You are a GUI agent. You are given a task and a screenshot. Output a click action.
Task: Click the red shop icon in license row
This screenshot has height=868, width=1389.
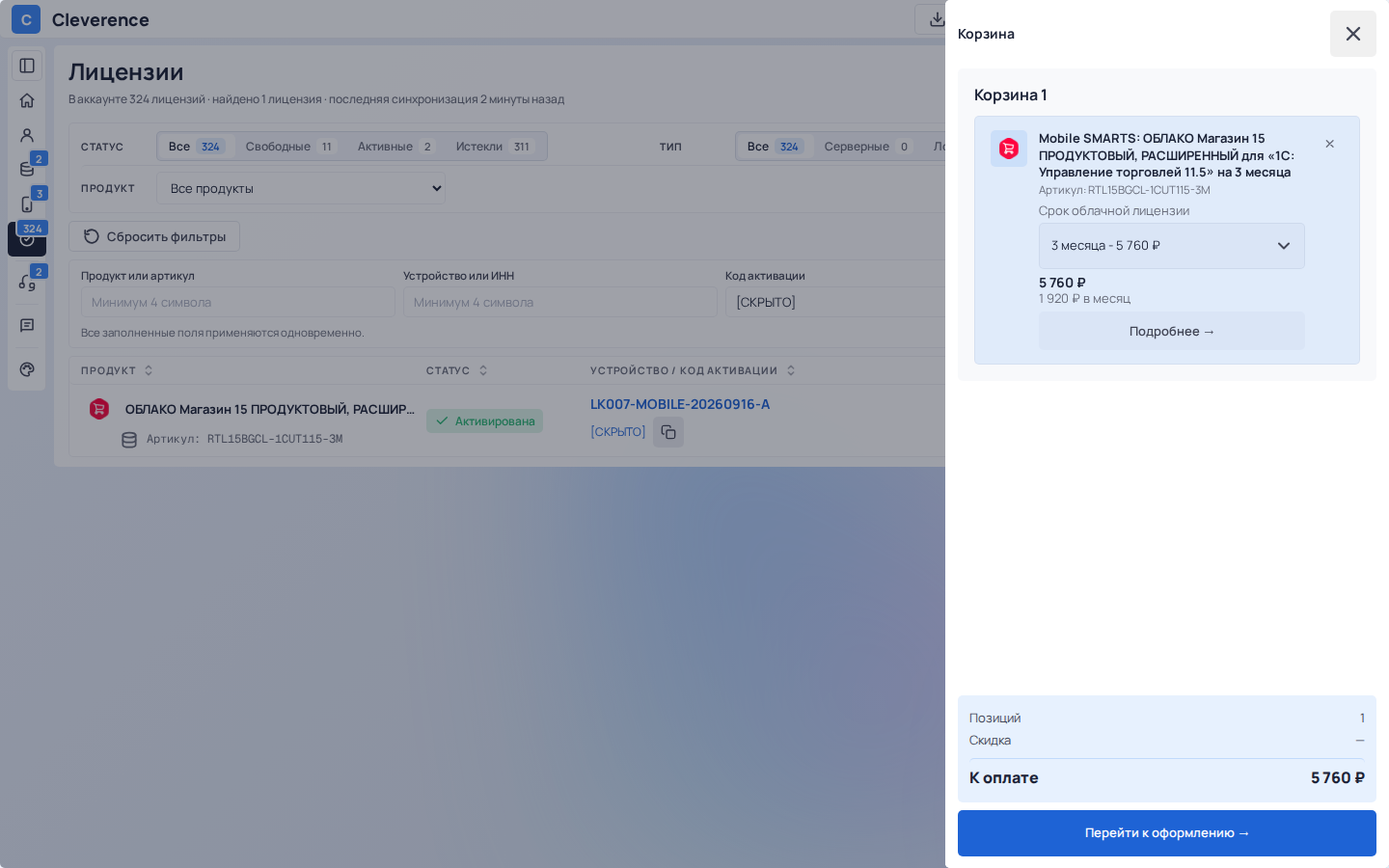(x=99, y=409)
